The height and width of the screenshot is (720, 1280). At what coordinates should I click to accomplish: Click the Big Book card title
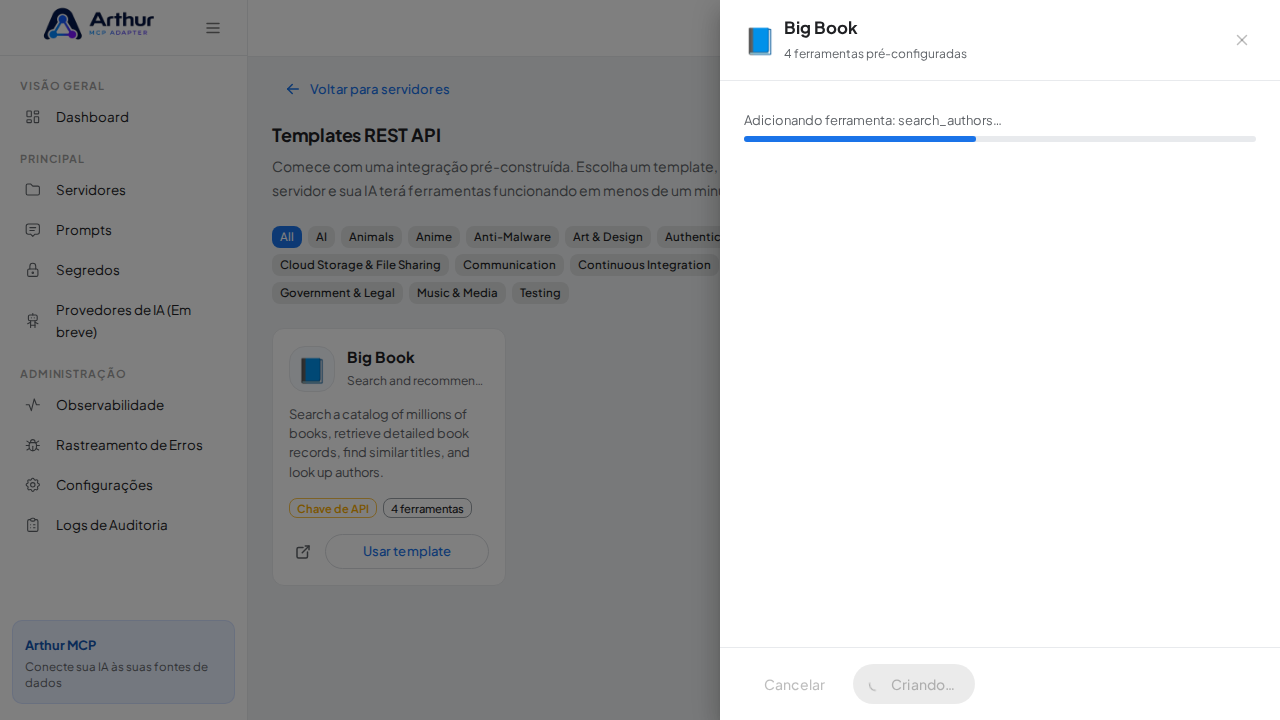(381, 357)
